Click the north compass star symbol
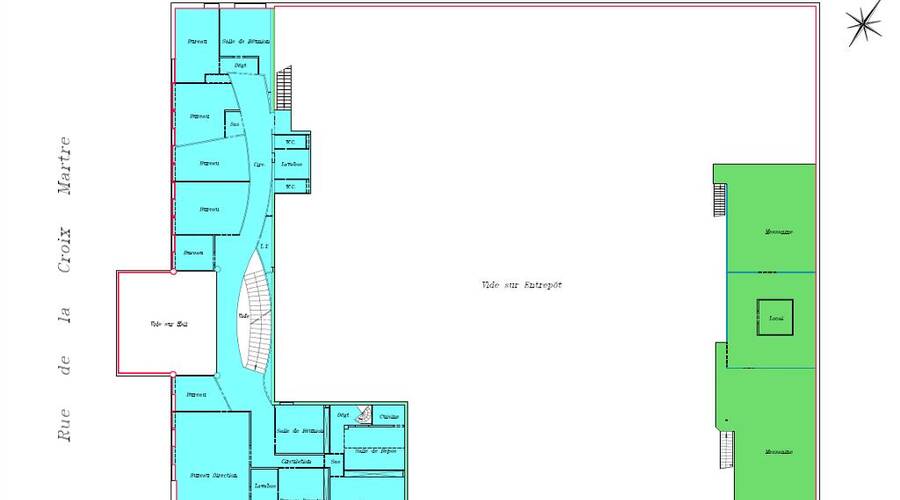Image resolution: width=900 pixels, height=500 pixels. point(863,23)
